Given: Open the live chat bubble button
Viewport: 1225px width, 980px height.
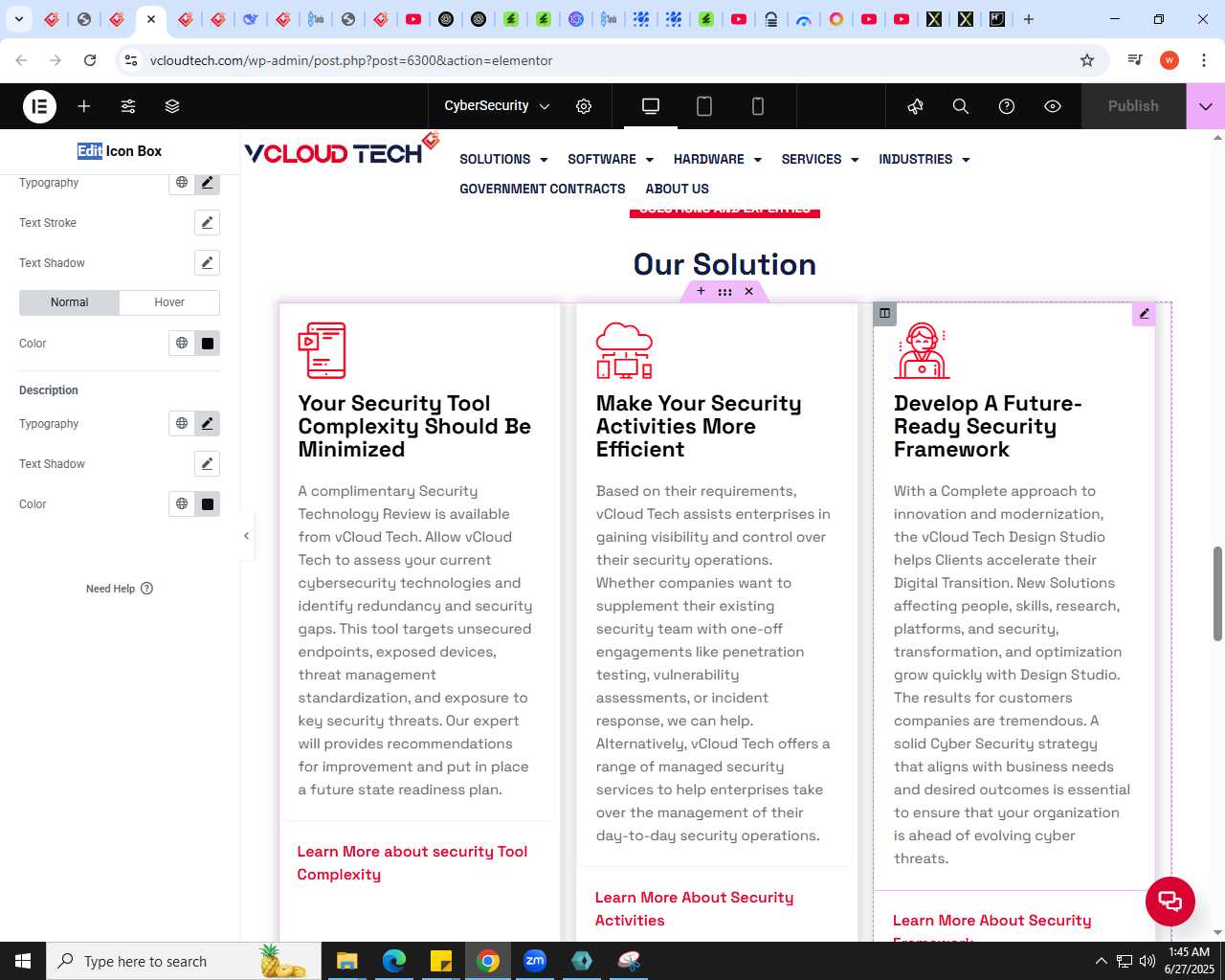Looking at the screenshot, I should point(1170,901).
